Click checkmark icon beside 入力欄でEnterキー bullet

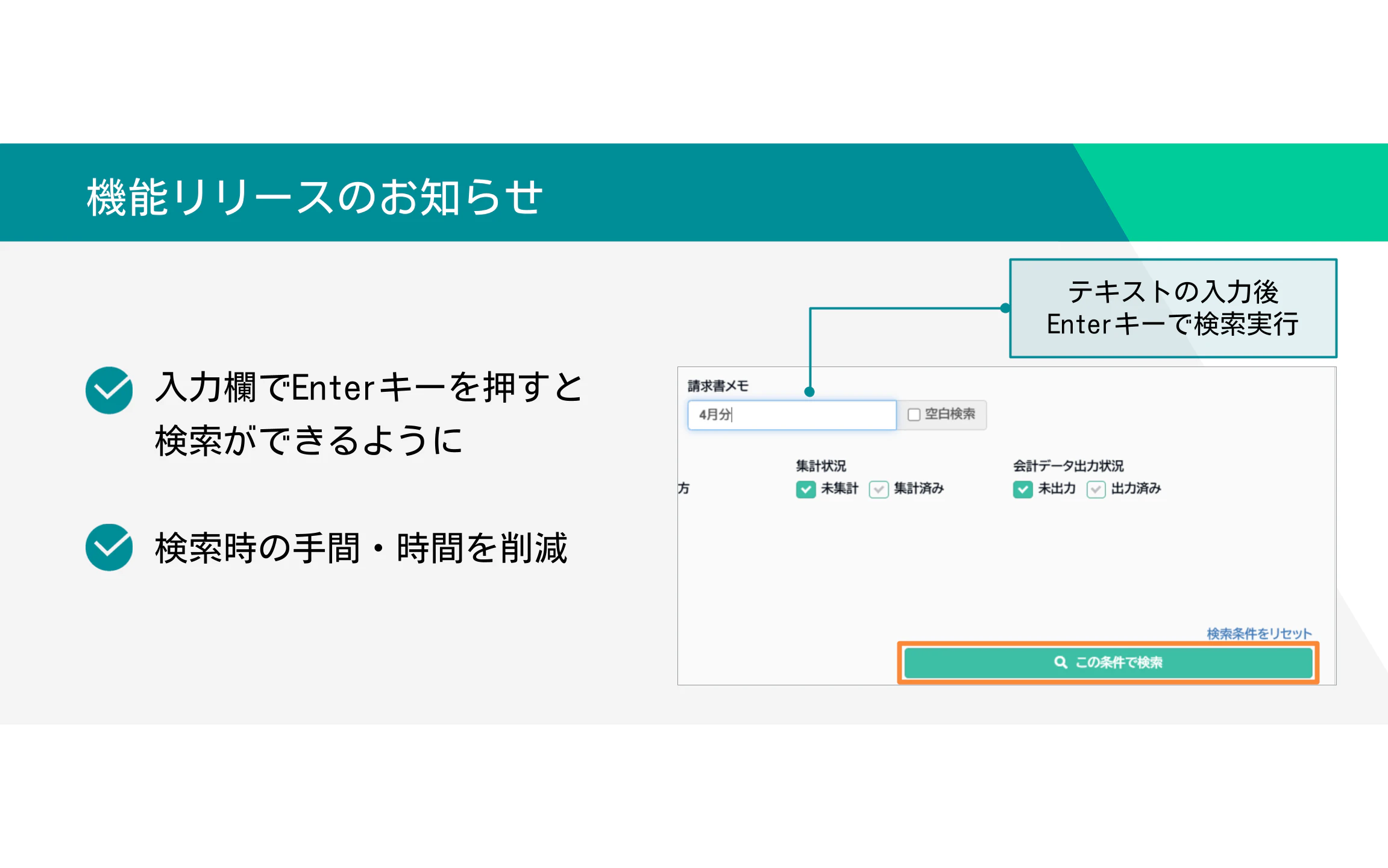point(109,390)
